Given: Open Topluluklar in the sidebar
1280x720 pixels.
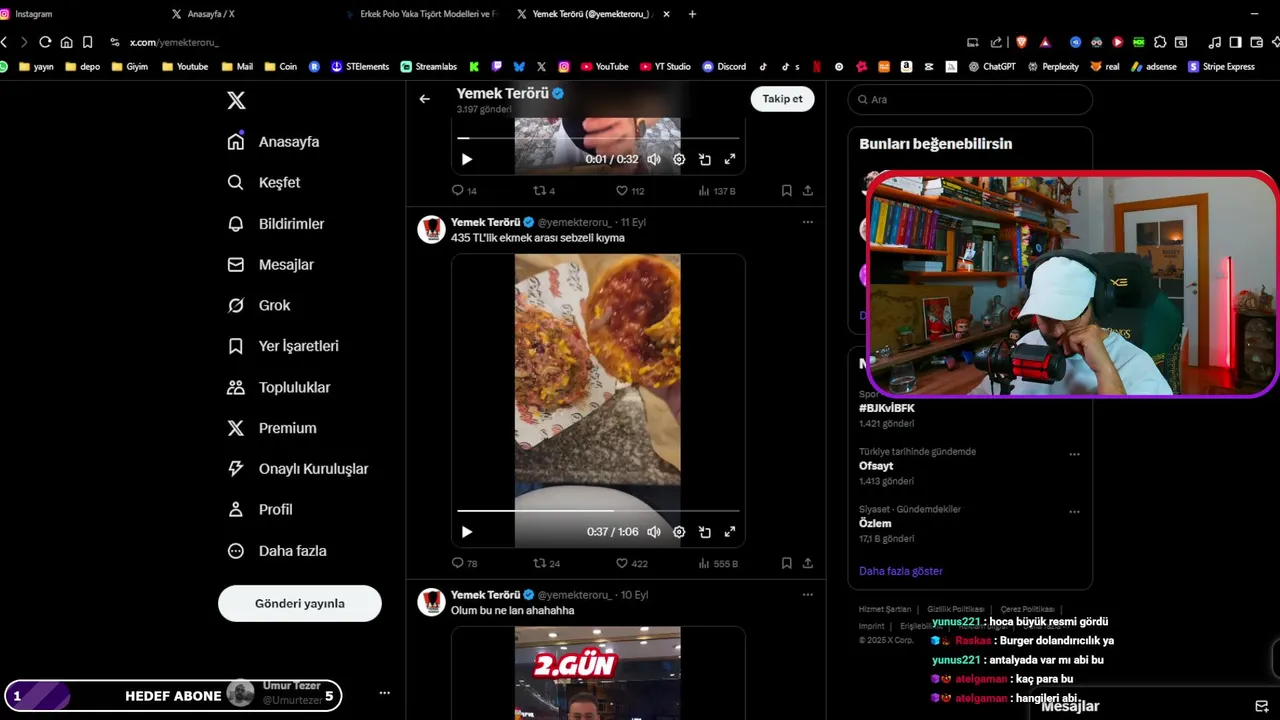Looking at the screenshot, I should coord(279,387).
